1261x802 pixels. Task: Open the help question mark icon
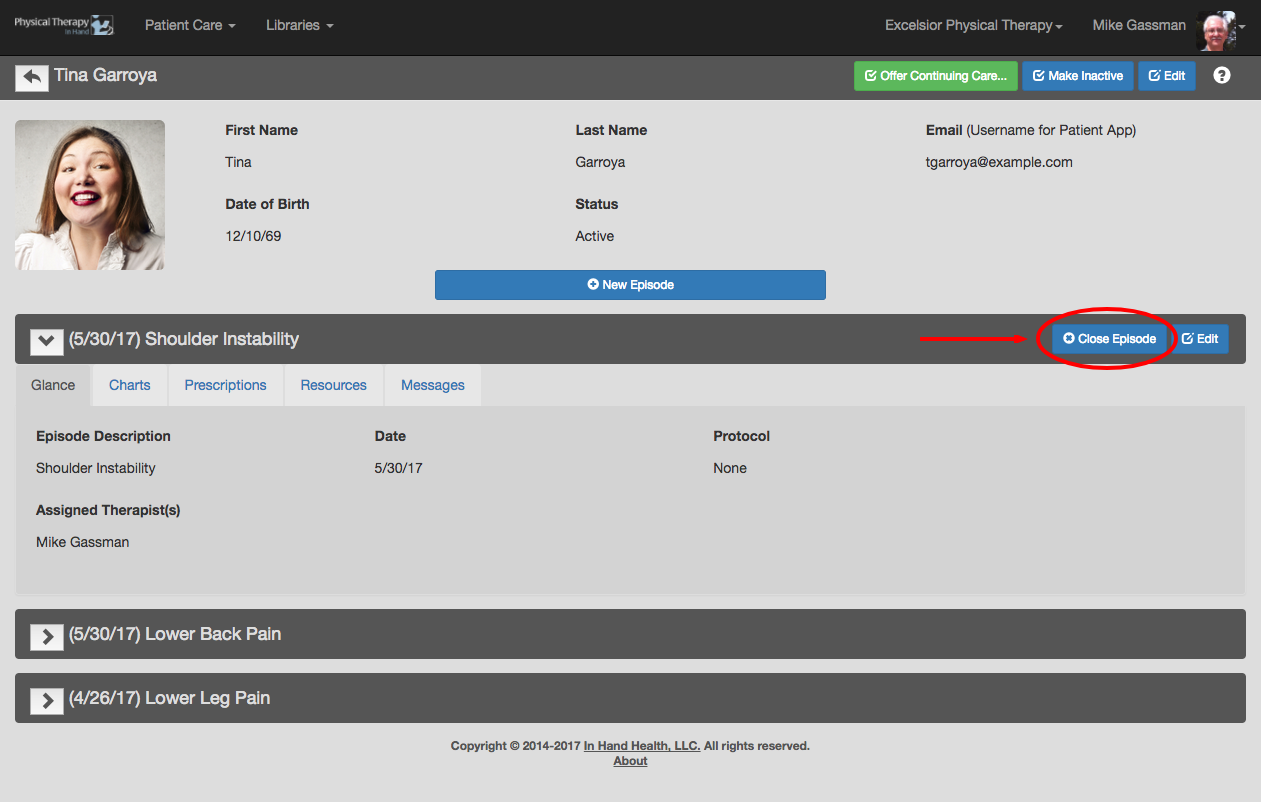[1221, 75]
